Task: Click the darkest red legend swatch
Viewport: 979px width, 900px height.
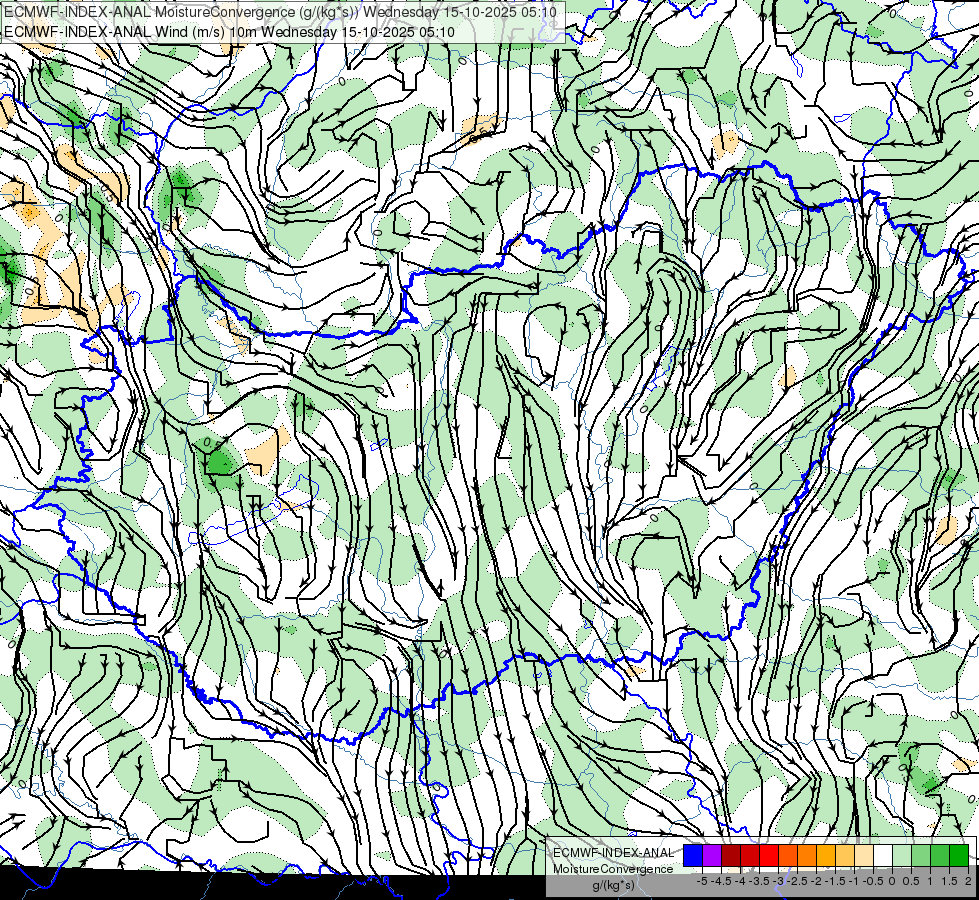Action: pyautogui.click(x=731, y=856)
